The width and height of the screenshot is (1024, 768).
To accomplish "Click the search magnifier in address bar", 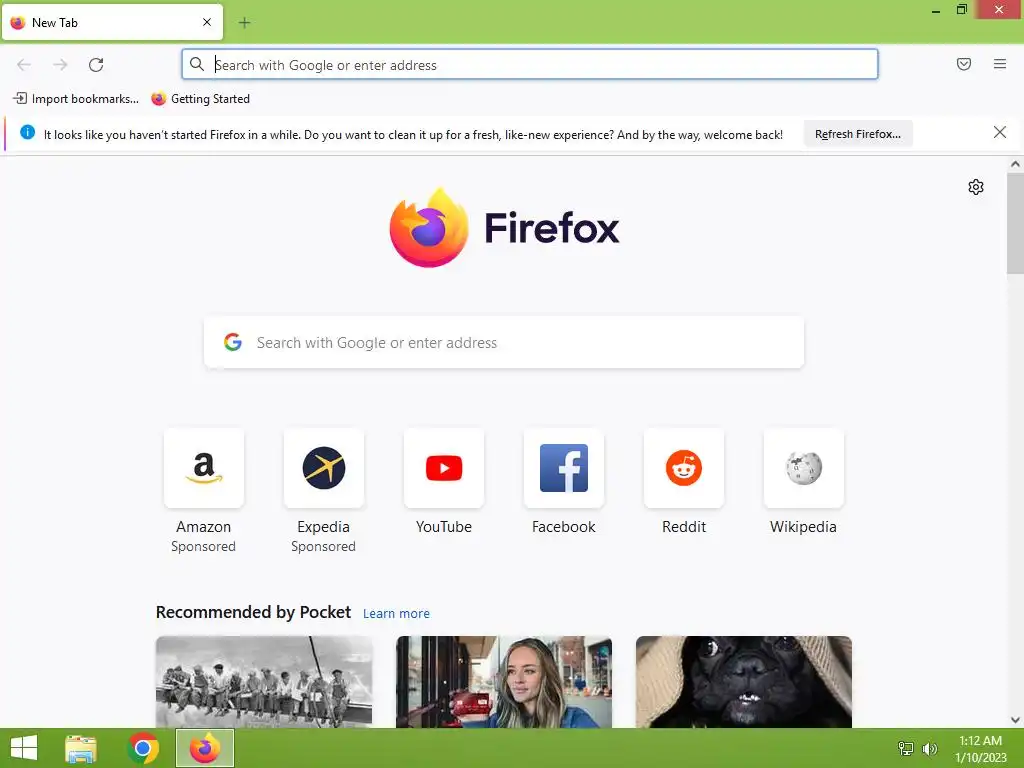I will click(x=197, y=64).
